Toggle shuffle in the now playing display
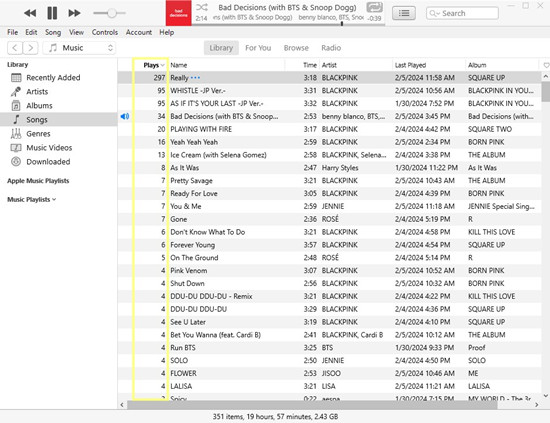Screen dimensions: 550x423 pyautogui.click(x=202, y=7)
